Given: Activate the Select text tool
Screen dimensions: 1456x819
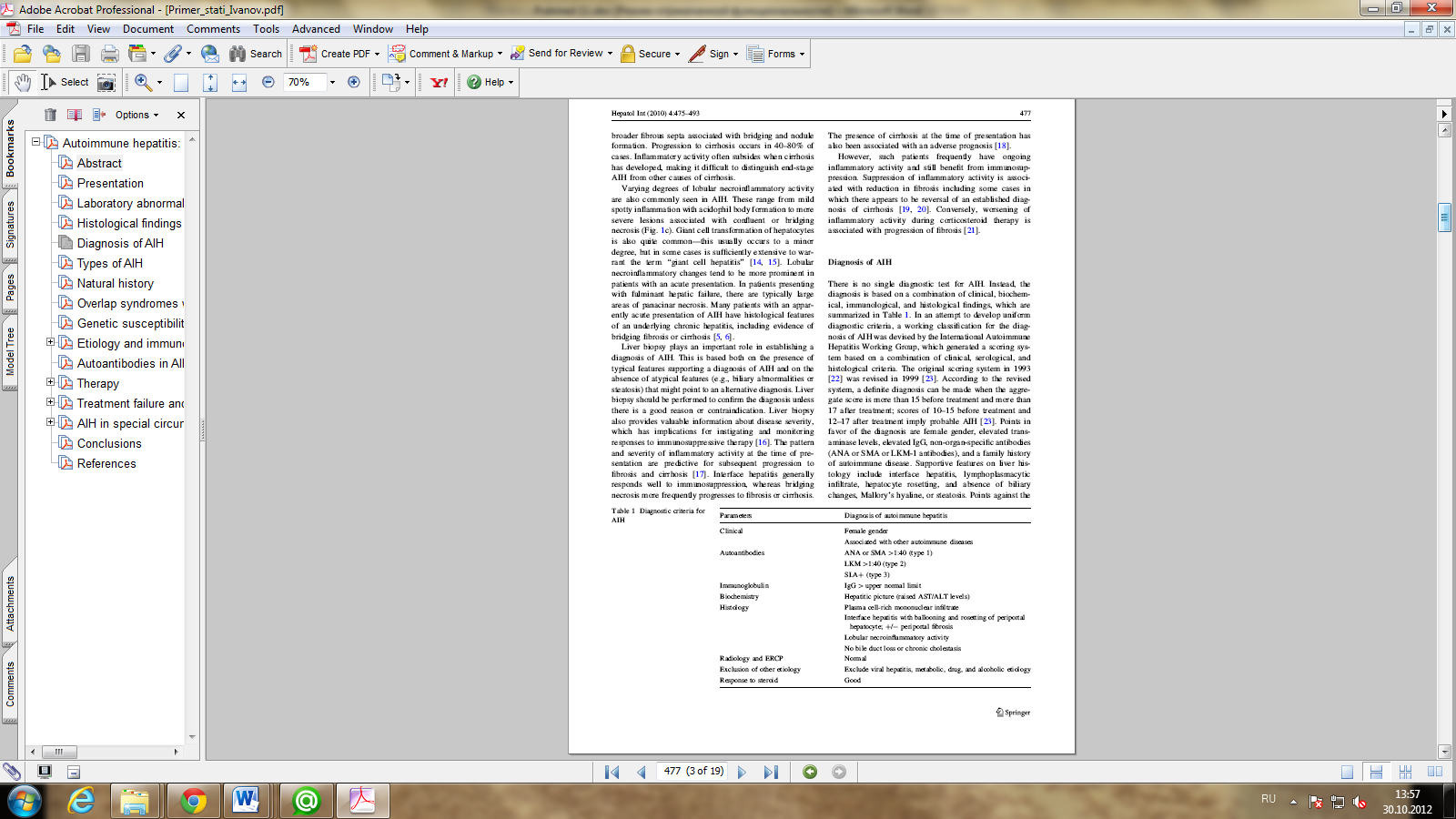Looking at the screenshot, I should tap(65, 82).
